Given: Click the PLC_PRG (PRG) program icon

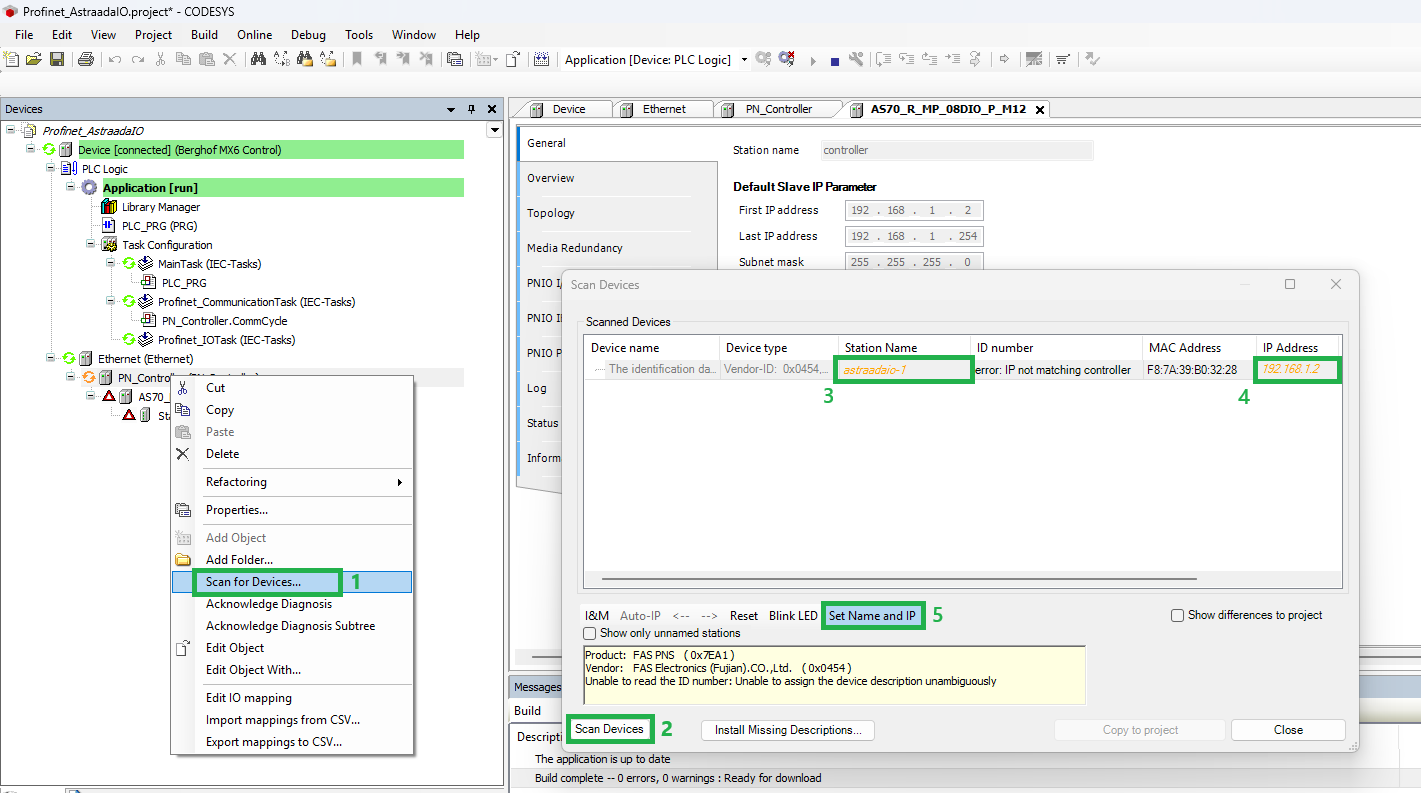Looking at the screenshot, I should tap(109, 226).
